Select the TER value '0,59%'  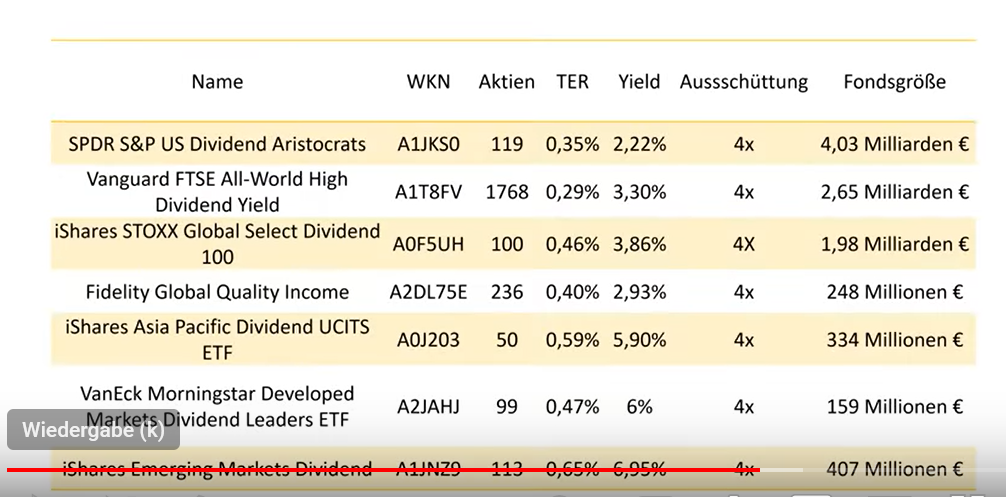point(572,340)
